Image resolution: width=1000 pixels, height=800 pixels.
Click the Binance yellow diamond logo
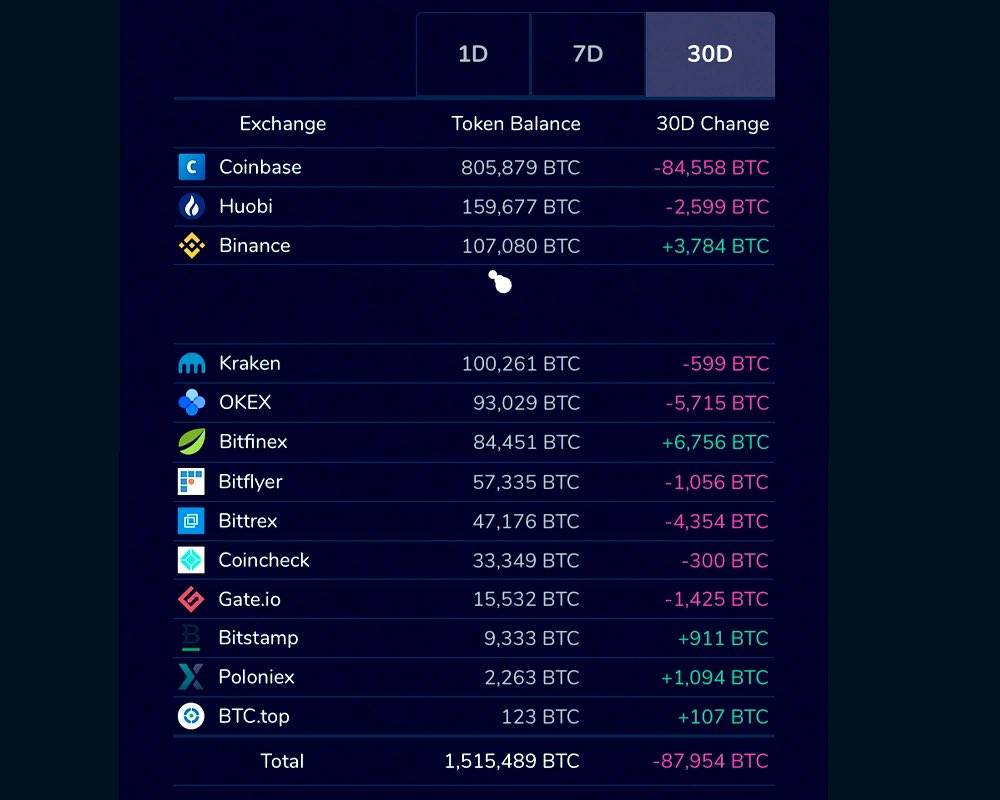point(191,246)
